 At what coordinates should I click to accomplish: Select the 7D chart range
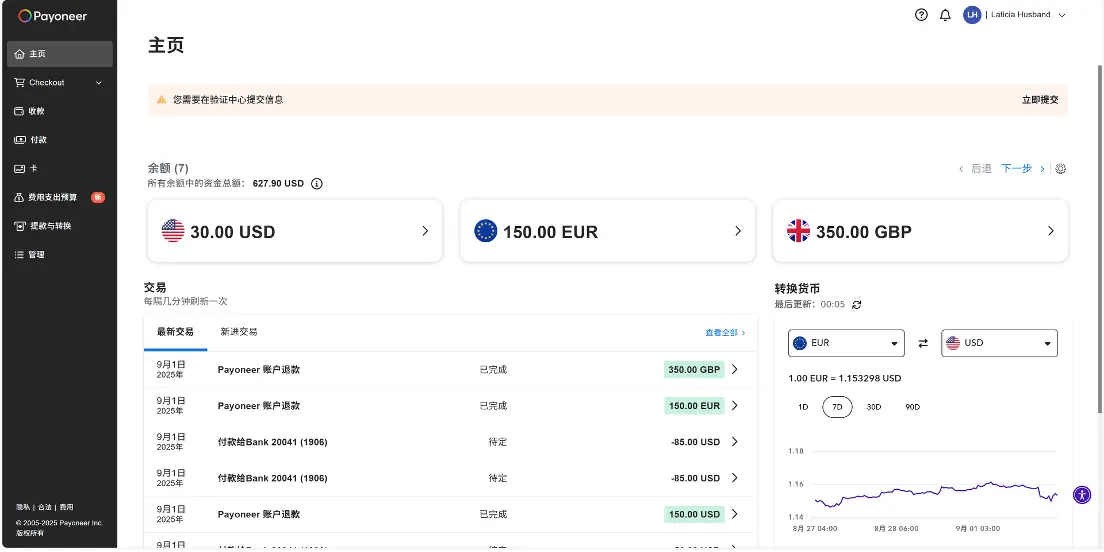point(837,407)
